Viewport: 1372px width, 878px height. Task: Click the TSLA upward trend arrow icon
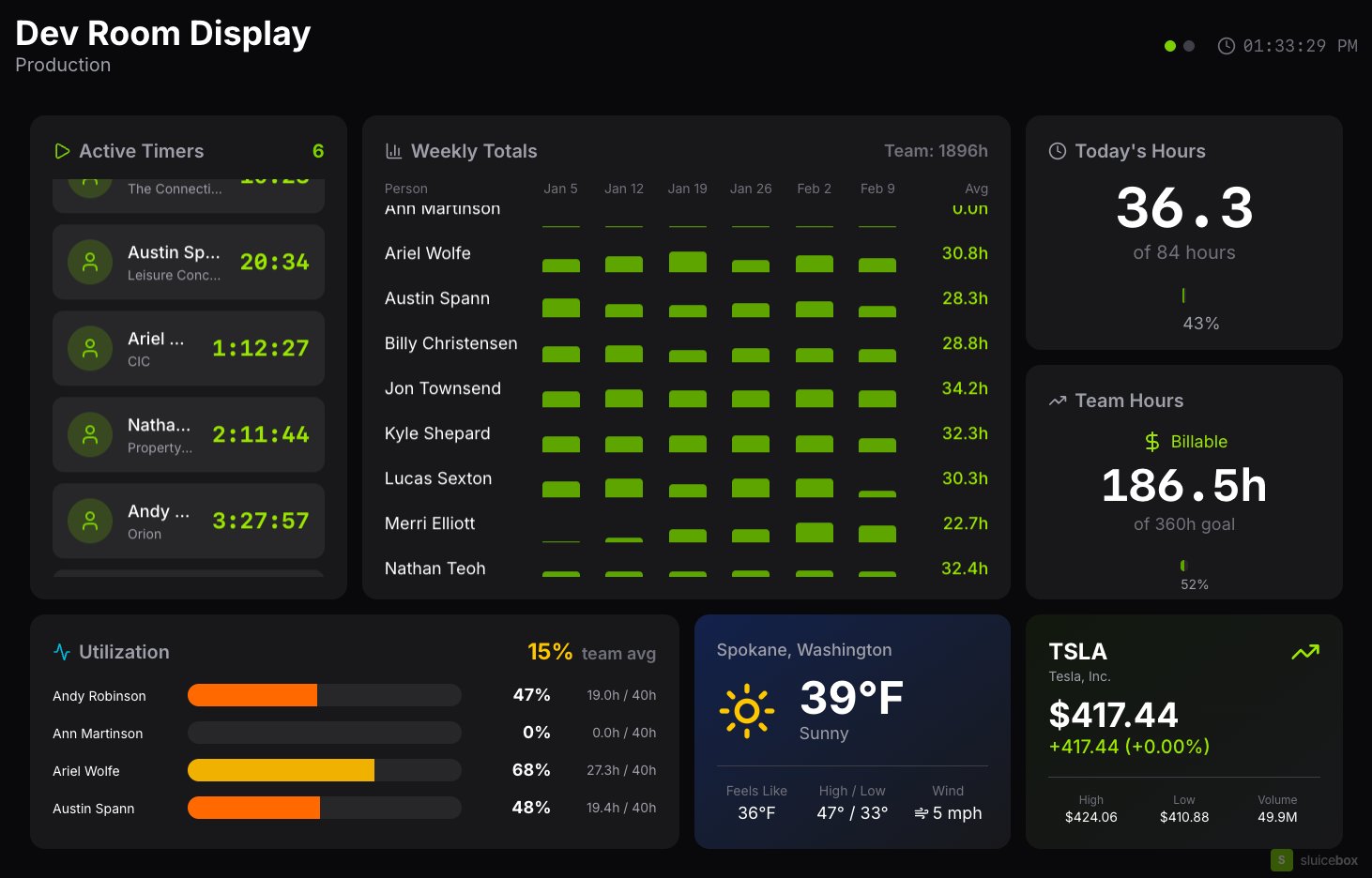click(x=1305, y=652)
